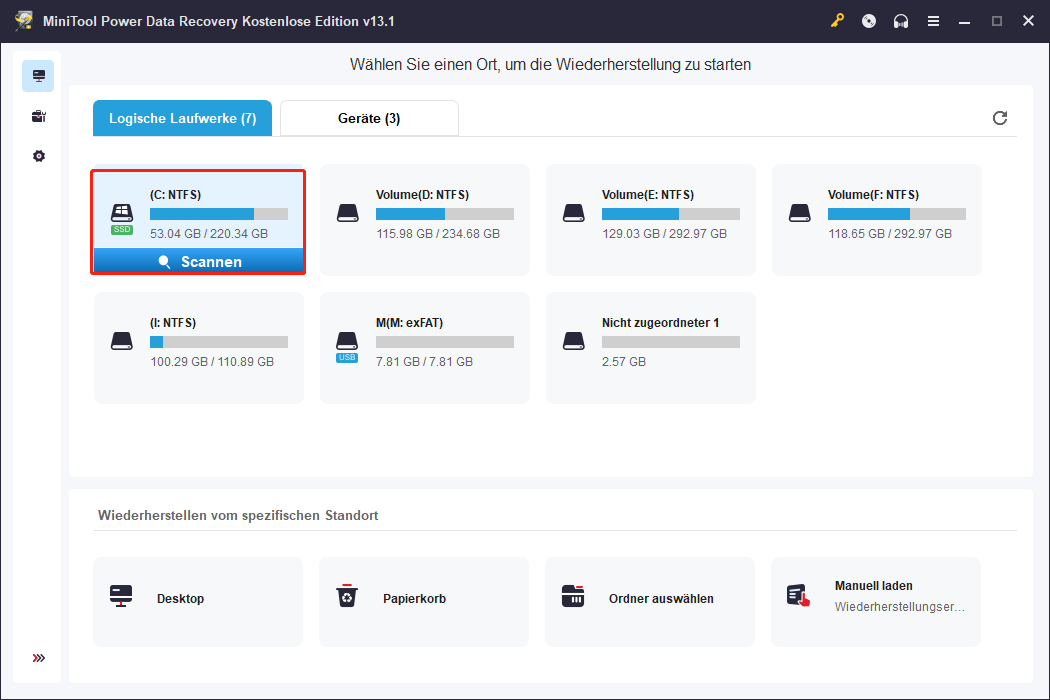Select the Volume(E: NTFS) drive icon
Viewport: 1050px width, 700px height.
pyautogui.click(x=574, y=213)
